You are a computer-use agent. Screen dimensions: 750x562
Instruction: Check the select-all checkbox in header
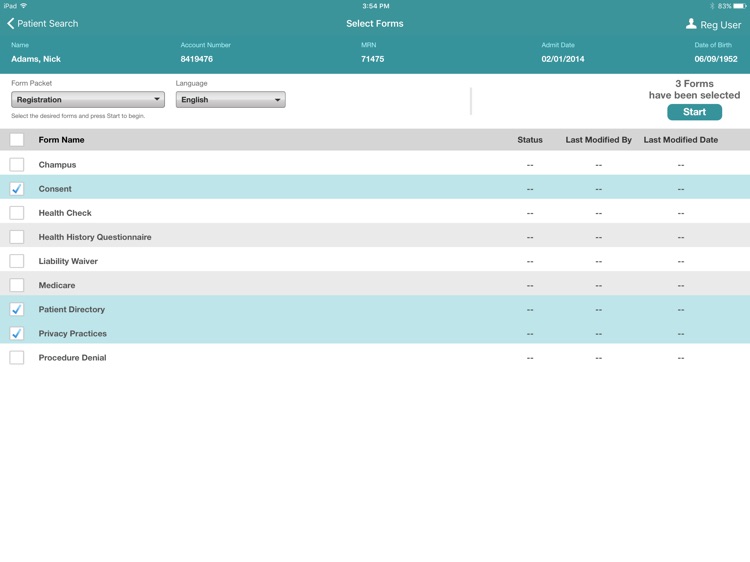point(17,140)
